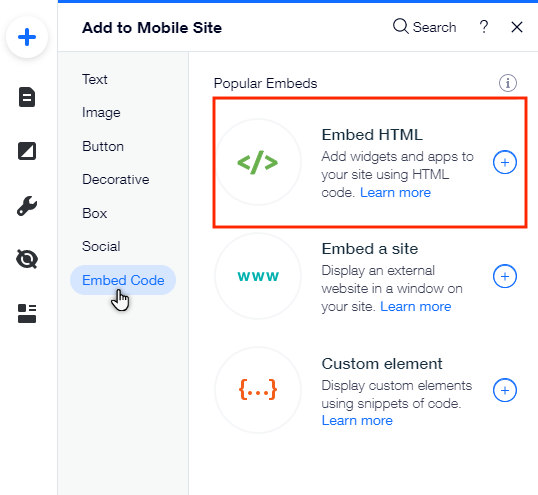Viewport: 538px width, 495px height.
Task: Click the green Embed HTML code icon
Action: click(258, 162)
